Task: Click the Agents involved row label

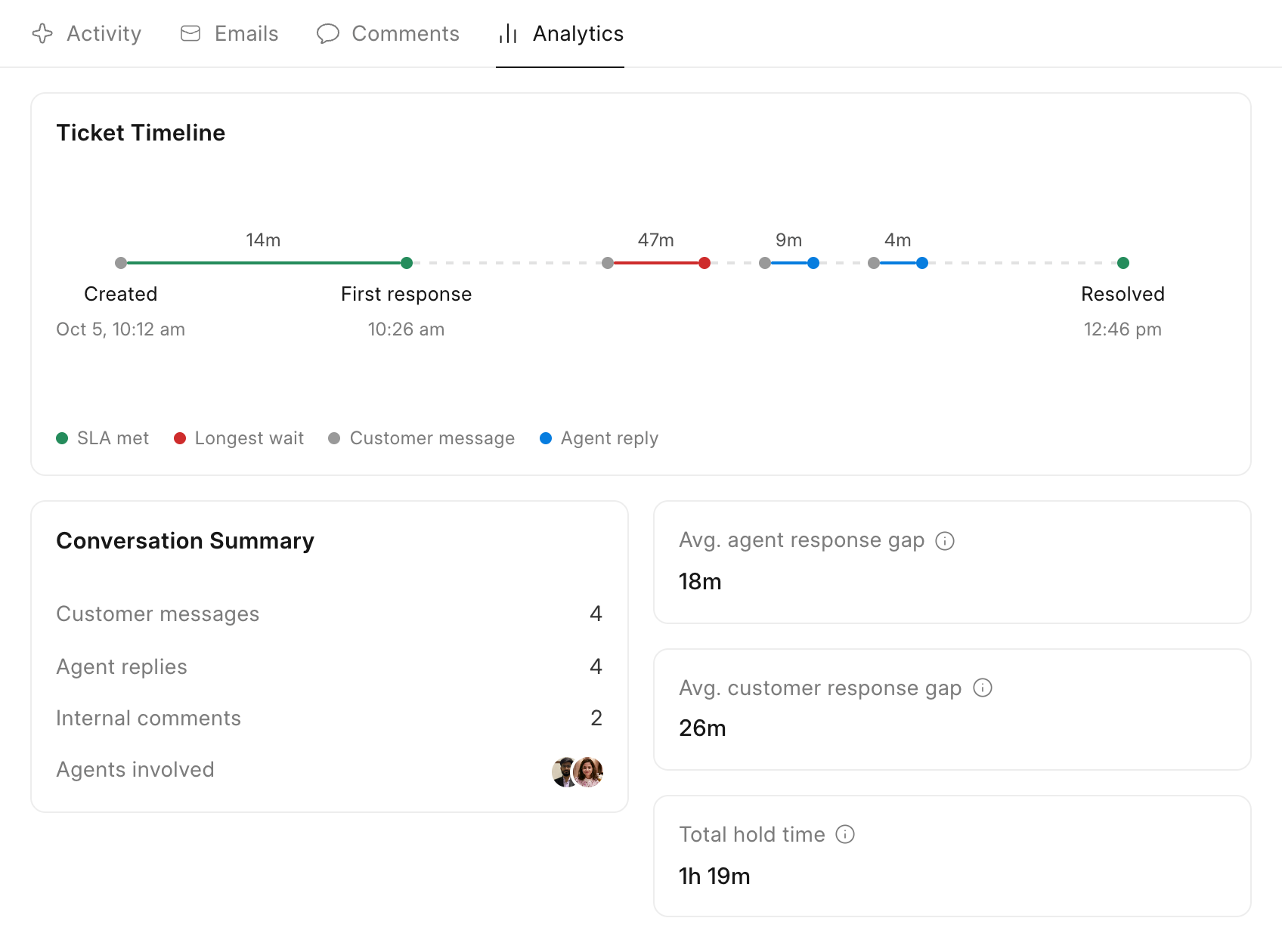Action: [x=135, y=769]
